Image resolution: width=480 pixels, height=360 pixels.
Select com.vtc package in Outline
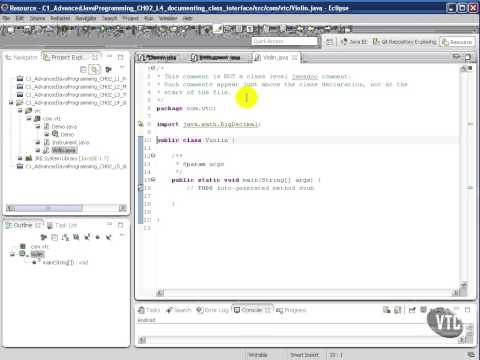35,247
